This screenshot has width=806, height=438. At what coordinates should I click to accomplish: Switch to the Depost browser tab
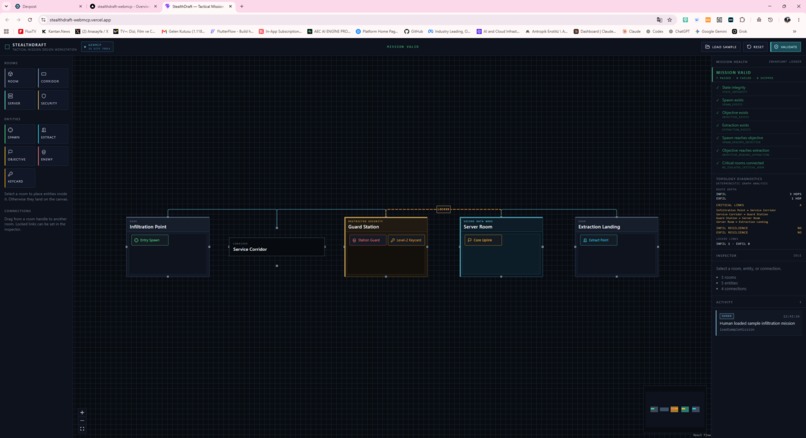(x=47, y=6)
